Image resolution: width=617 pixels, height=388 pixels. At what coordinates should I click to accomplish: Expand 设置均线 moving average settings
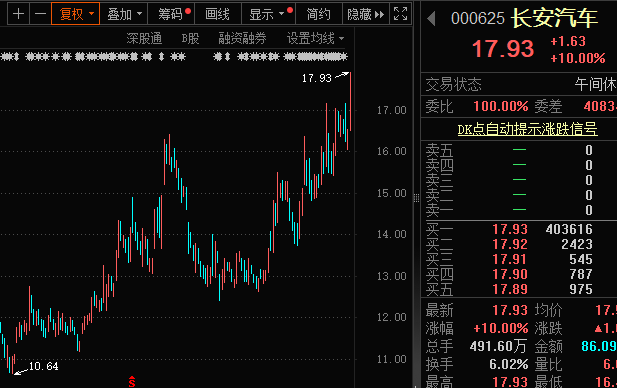(315, 38)
